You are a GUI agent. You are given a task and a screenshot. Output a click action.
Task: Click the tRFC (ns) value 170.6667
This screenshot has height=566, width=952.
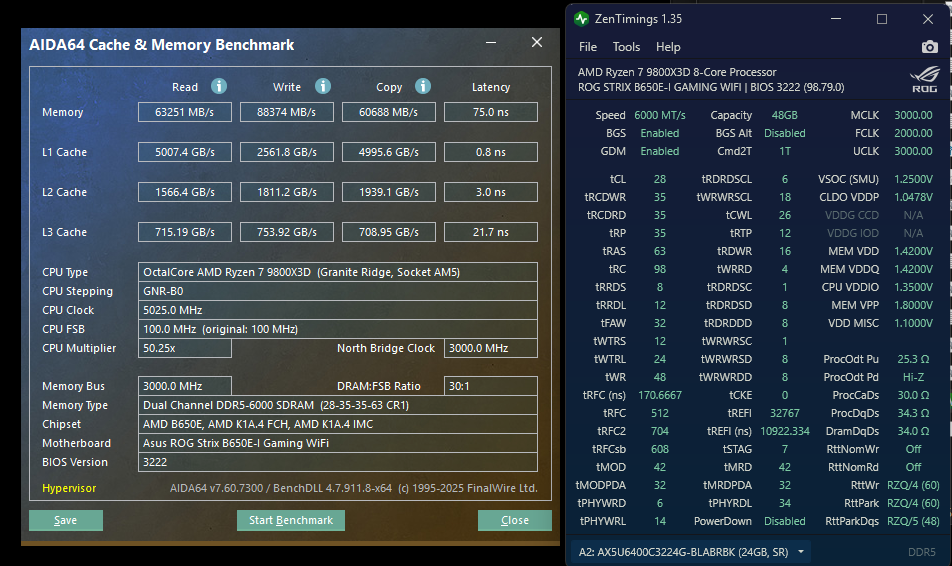pyautogui.click(x=660, y=395)
